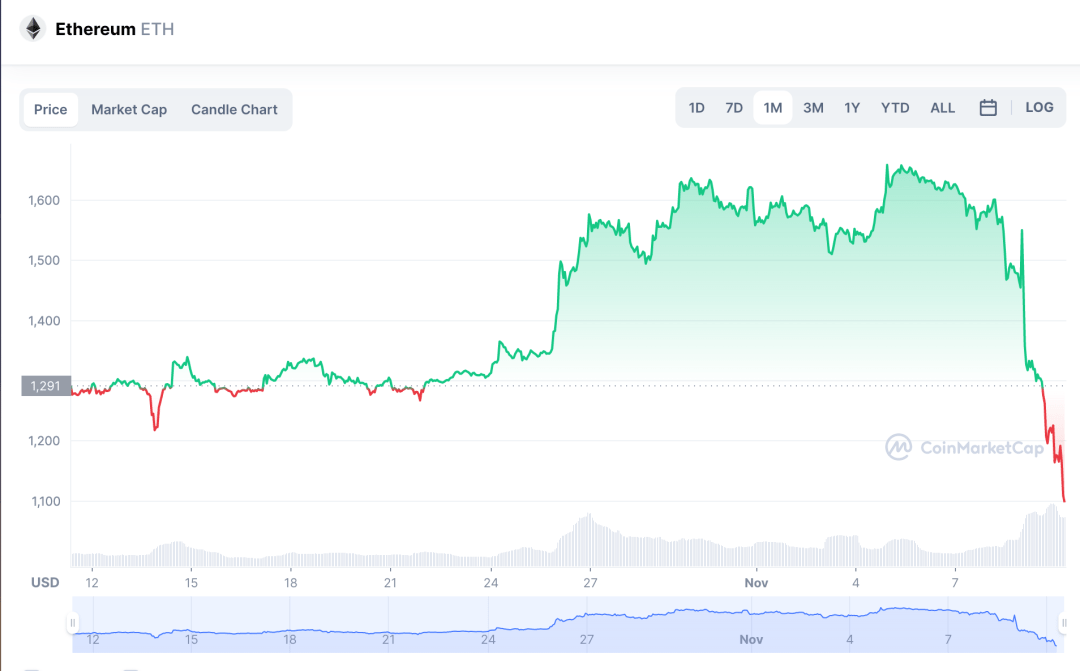Open the Candle Chart view
The width and height of the screenshot is (1080, 671).
[x=234, y=109]
